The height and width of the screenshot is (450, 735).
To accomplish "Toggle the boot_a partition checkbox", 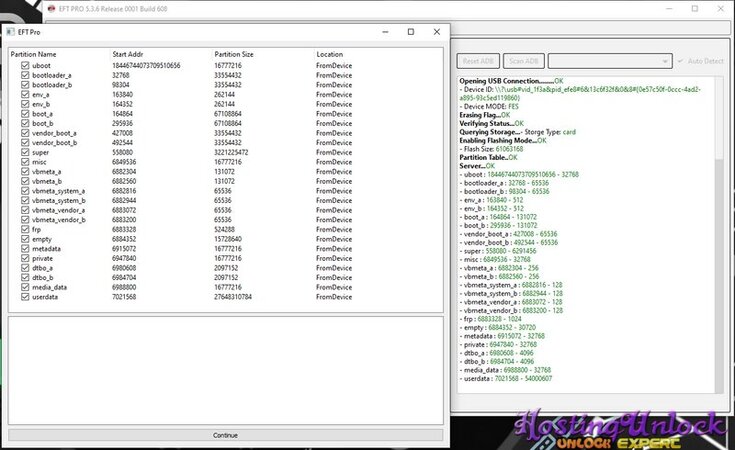I will 13,113.
